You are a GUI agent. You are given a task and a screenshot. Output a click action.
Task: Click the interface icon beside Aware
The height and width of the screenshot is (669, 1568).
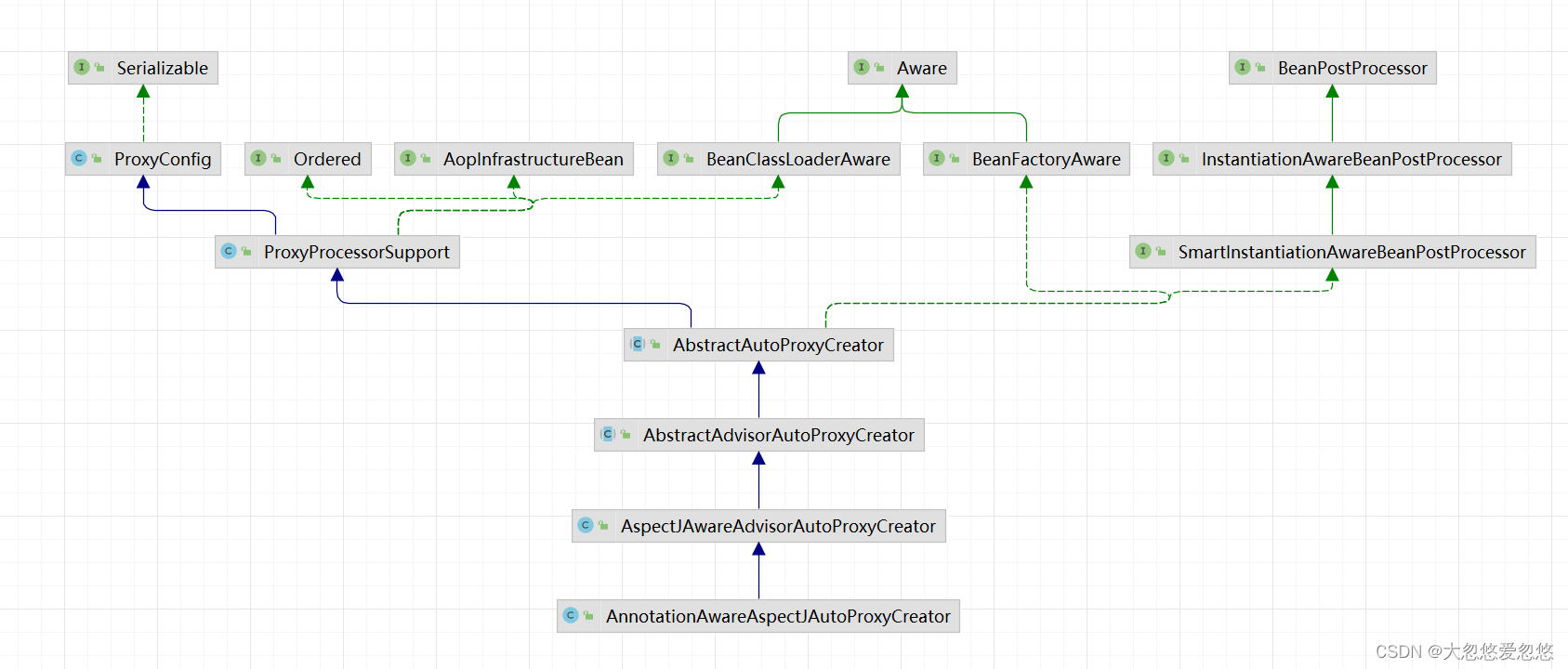pos(862,67)
